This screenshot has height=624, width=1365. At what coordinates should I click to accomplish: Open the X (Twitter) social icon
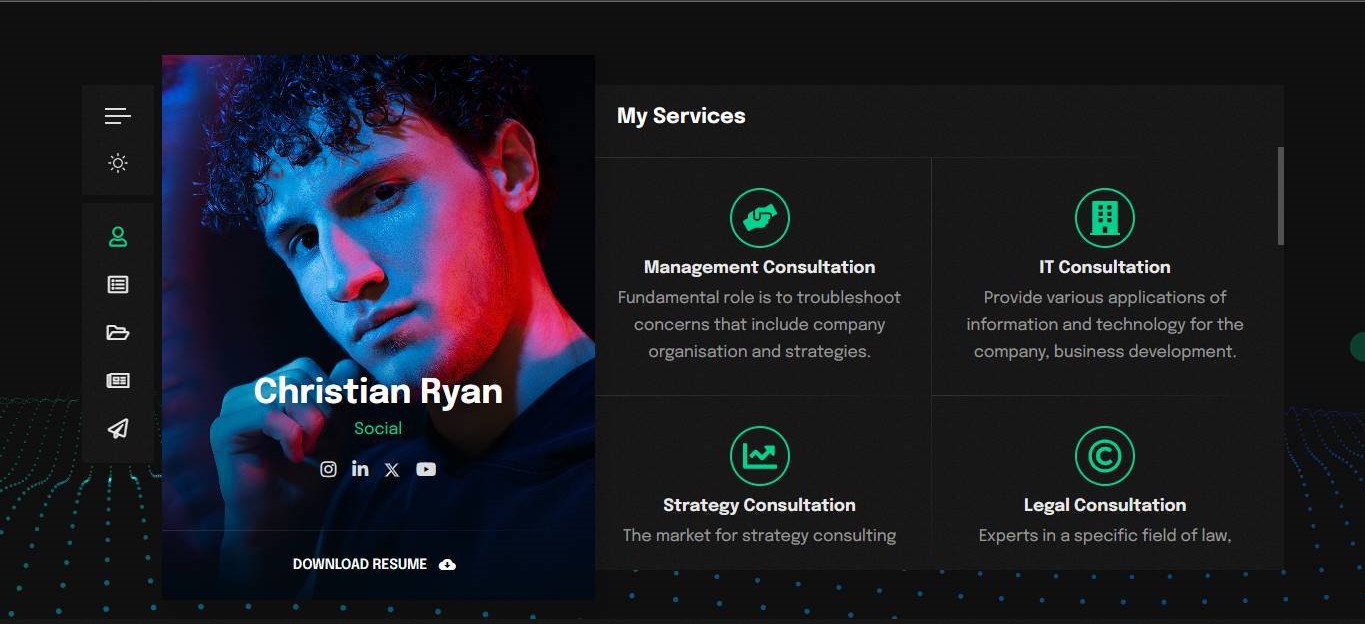click(392, 470)
